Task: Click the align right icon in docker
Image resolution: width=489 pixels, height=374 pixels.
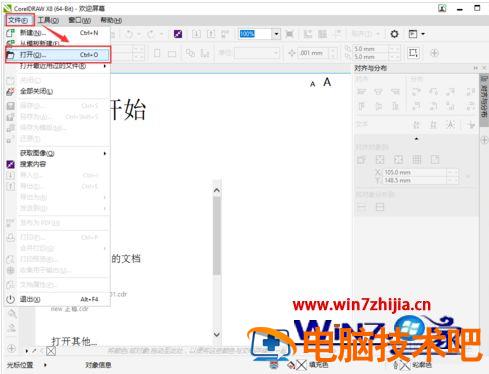Action: pyautogui.click(x=395, y=92)
